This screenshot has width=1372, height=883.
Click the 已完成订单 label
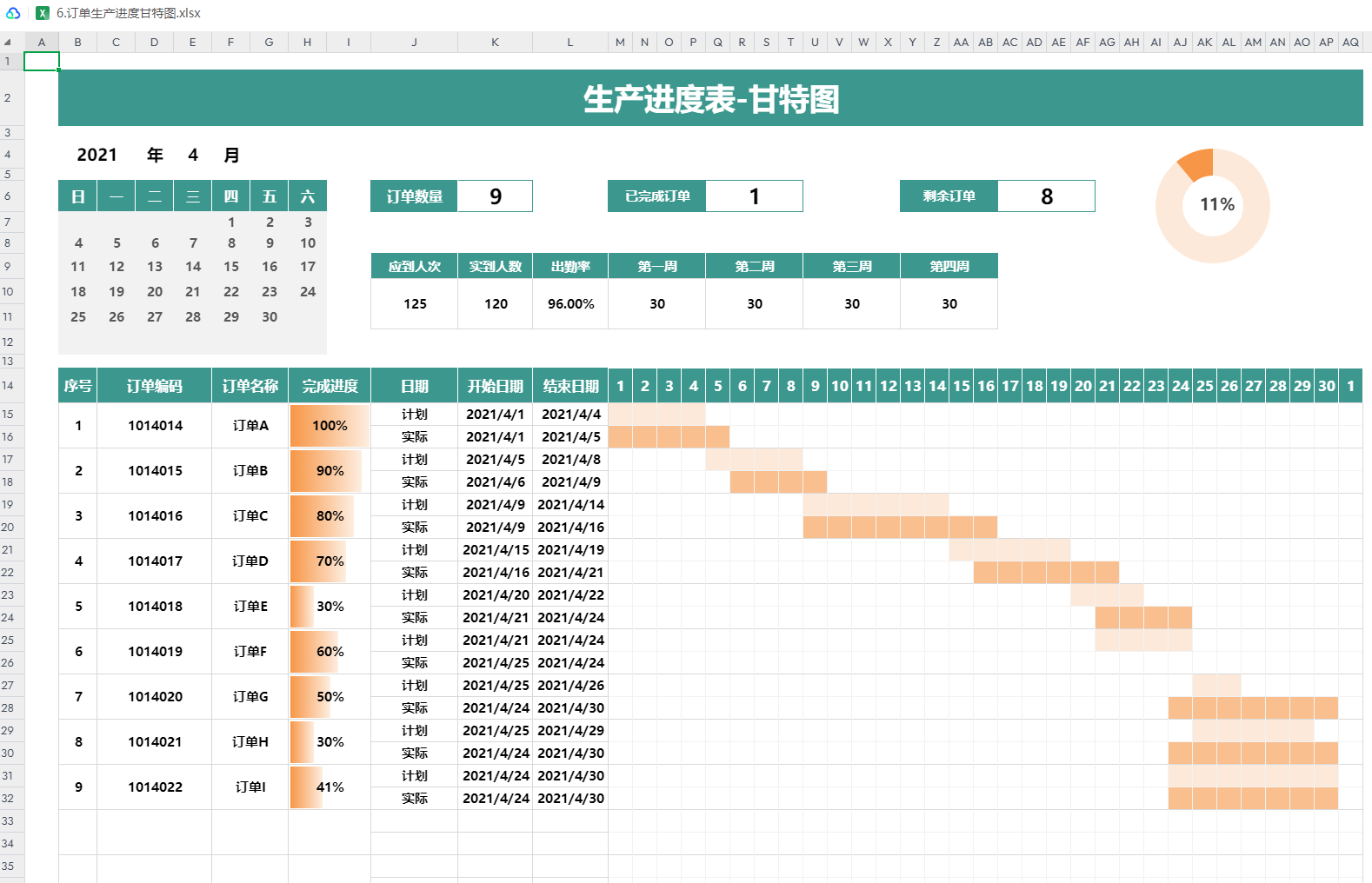(x=657, y=196)
